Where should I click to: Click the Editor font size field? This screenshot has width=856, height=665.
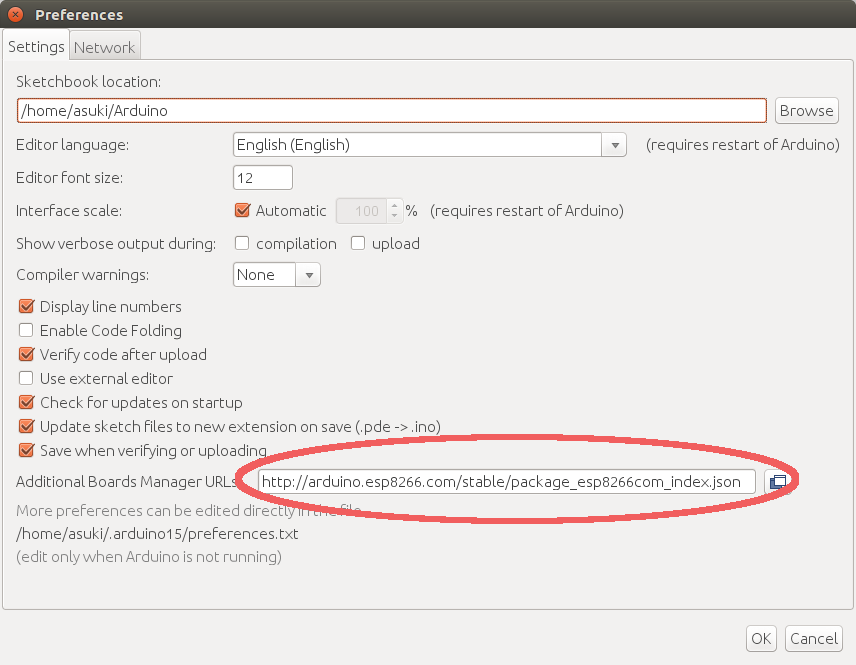[263, 178]
